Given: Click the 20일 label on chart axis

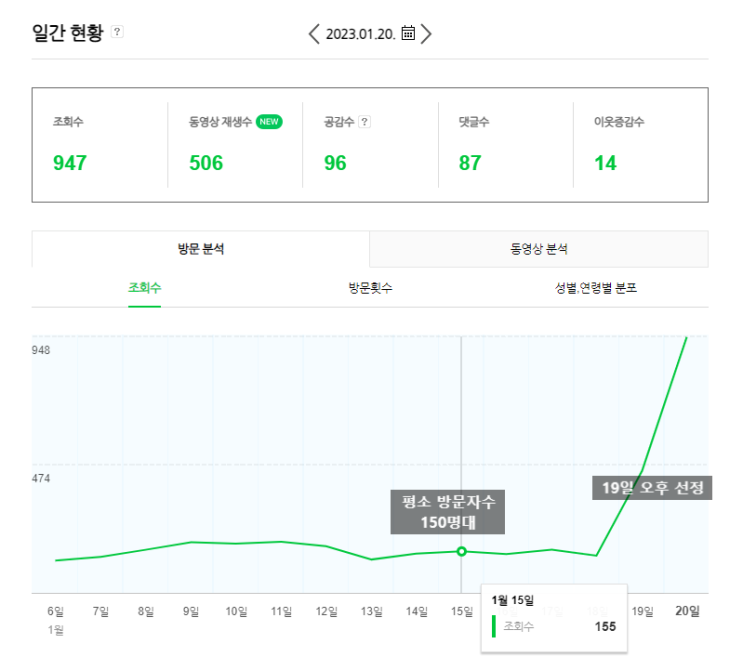Looking at the screenshot, I should (687, 611).
